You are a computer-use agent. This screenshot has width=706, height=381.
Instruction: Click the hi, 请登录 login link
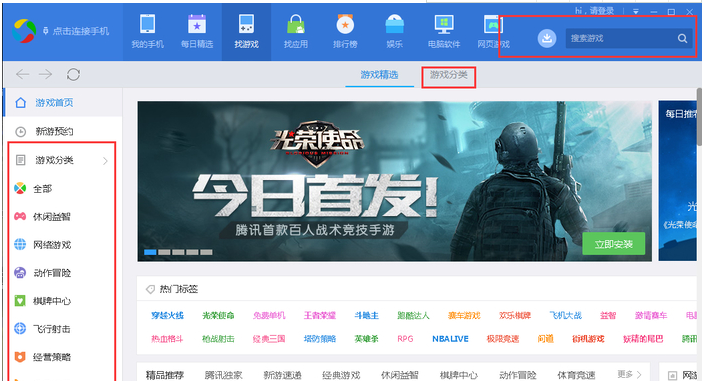tap(595, 11)
